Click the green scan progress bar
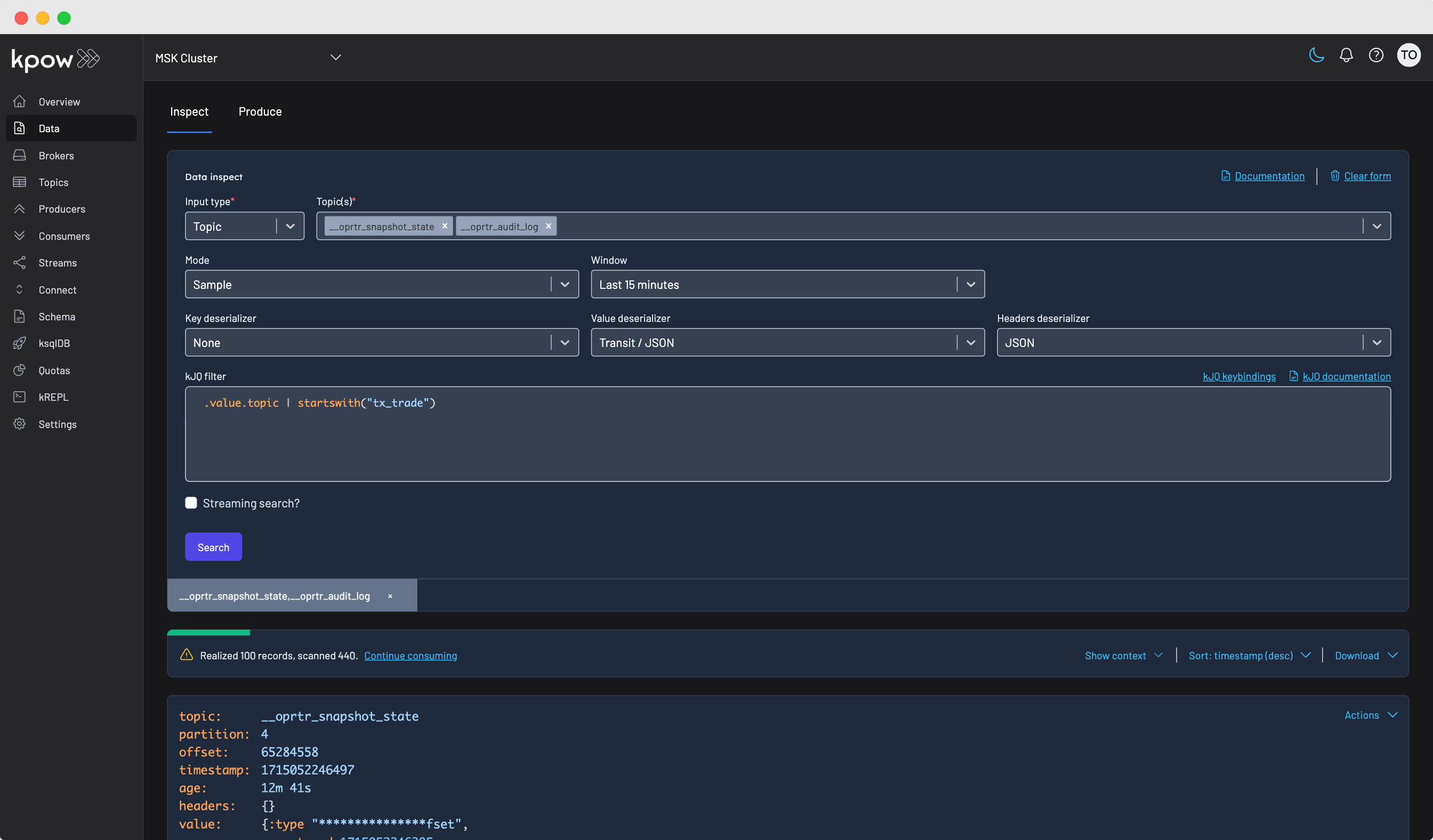 [x=208, y=633]
